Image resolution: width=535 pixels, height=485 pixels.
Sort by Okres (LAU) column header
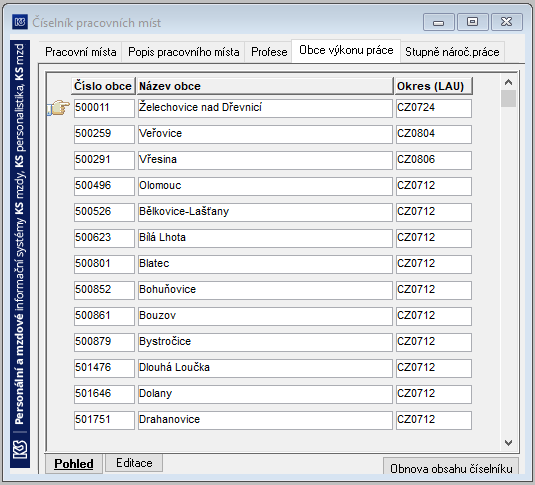click(434, 86)
